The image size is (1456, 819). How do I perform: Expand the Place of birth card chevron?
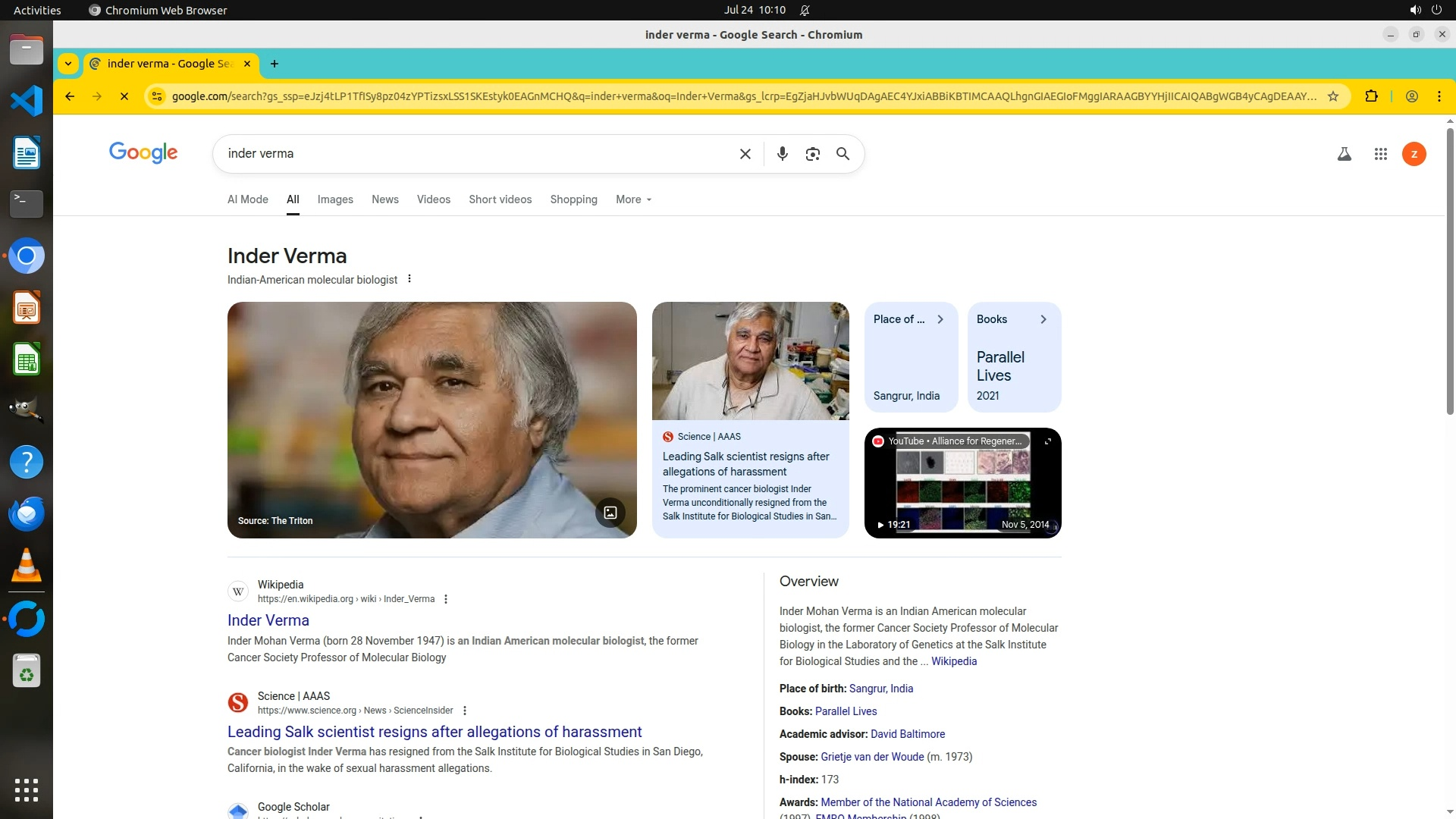click(940, 319)
